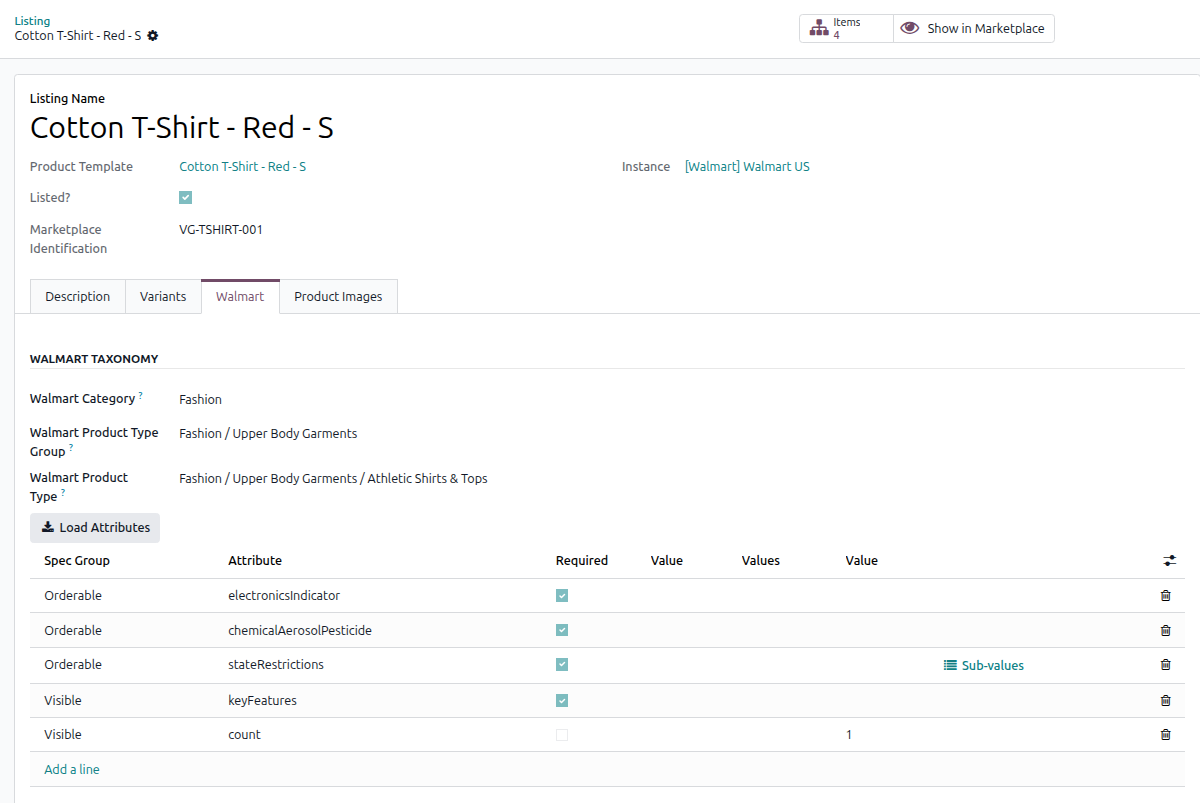Select the electronicsIndicator attribute cell

pos(284,596)
